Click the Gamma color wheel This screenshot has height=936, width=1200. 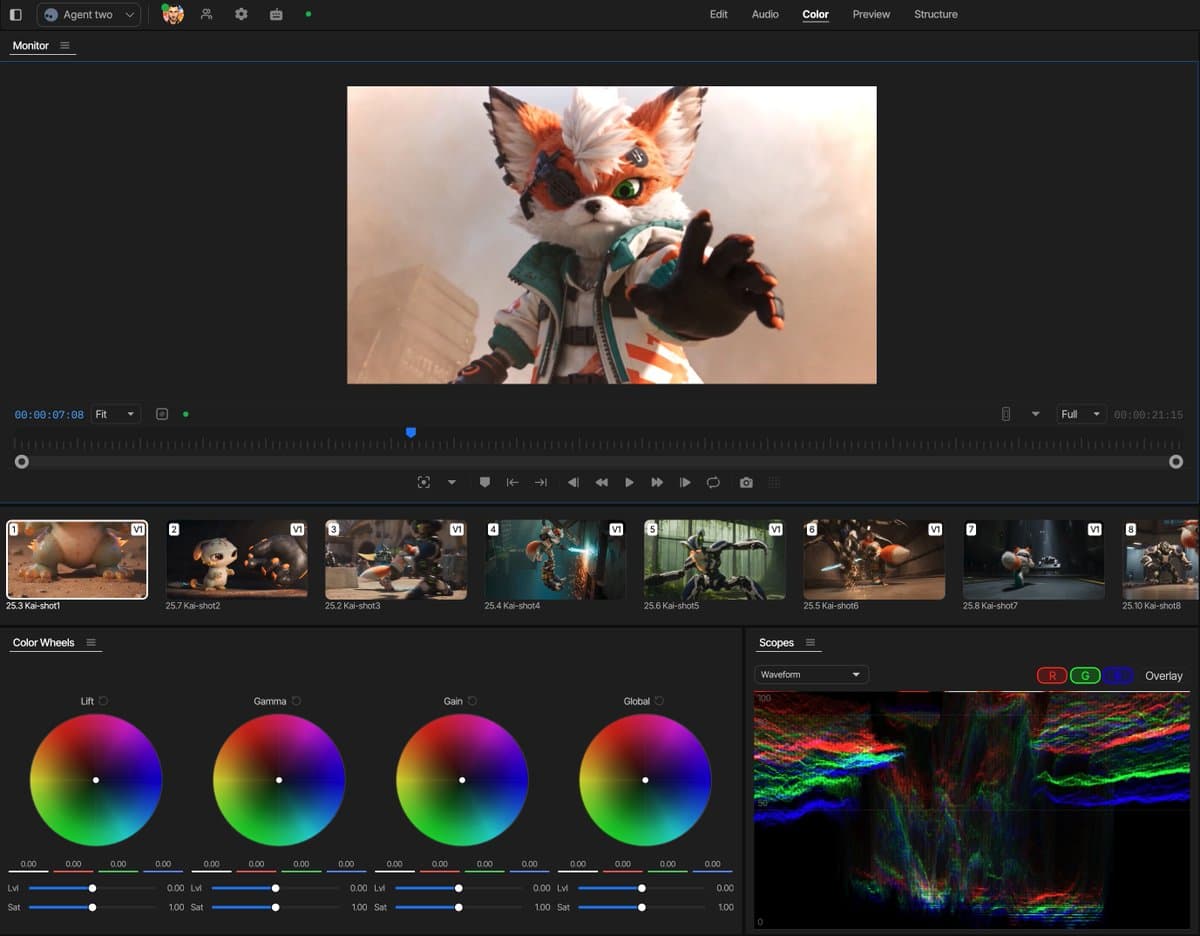[279, 780]
